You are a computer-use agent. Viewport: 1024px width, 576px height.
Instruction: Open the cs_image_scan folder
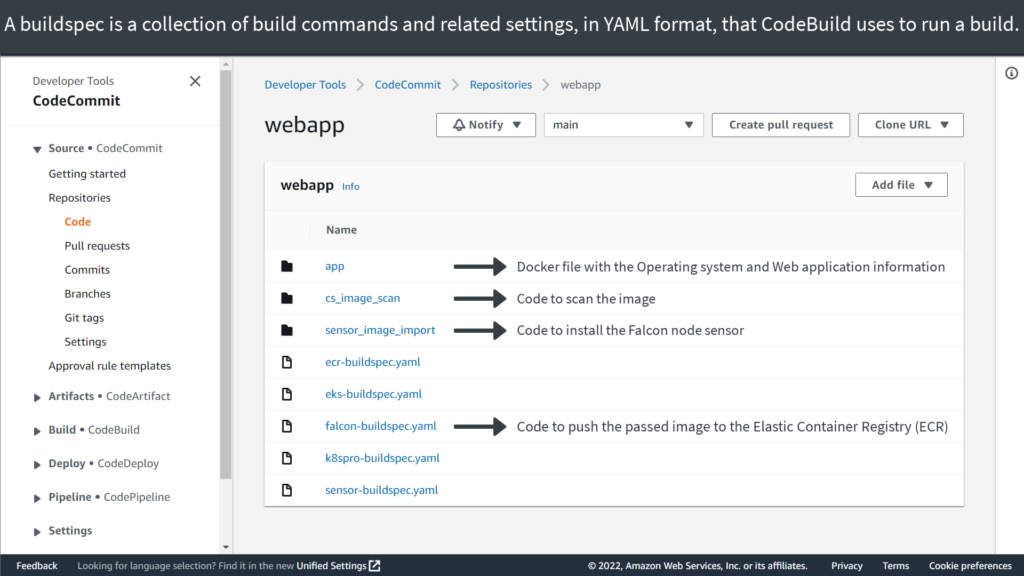(362, 298)
